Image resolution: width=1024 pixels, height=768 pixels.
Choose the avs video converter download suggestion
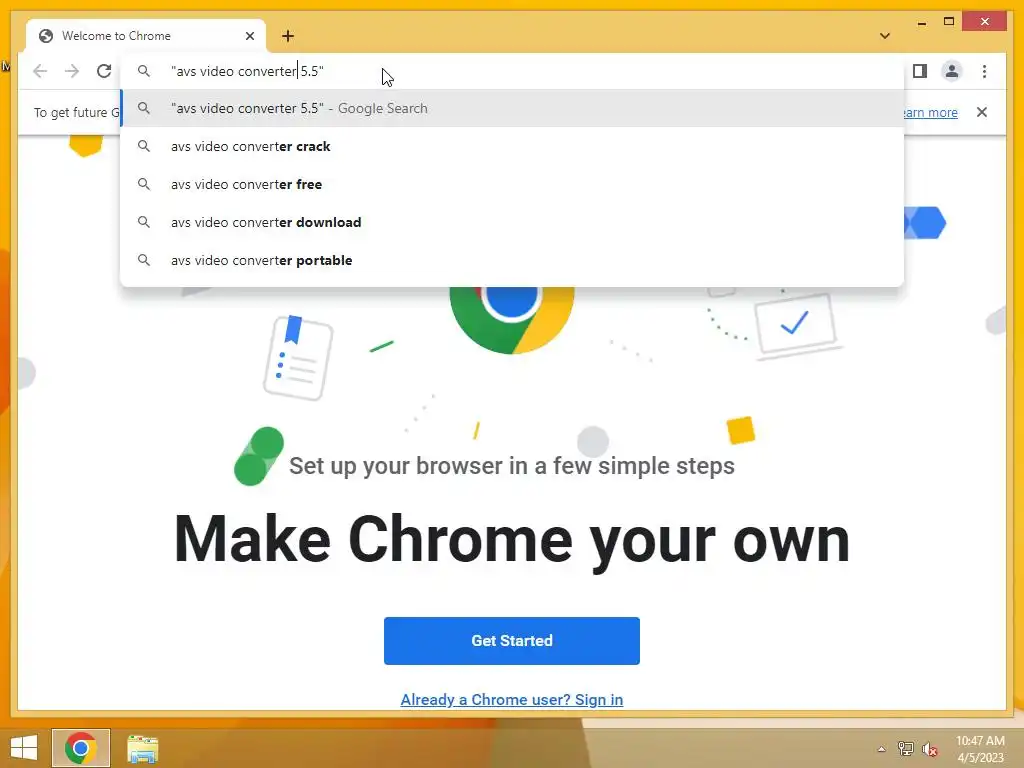(513, 222)
